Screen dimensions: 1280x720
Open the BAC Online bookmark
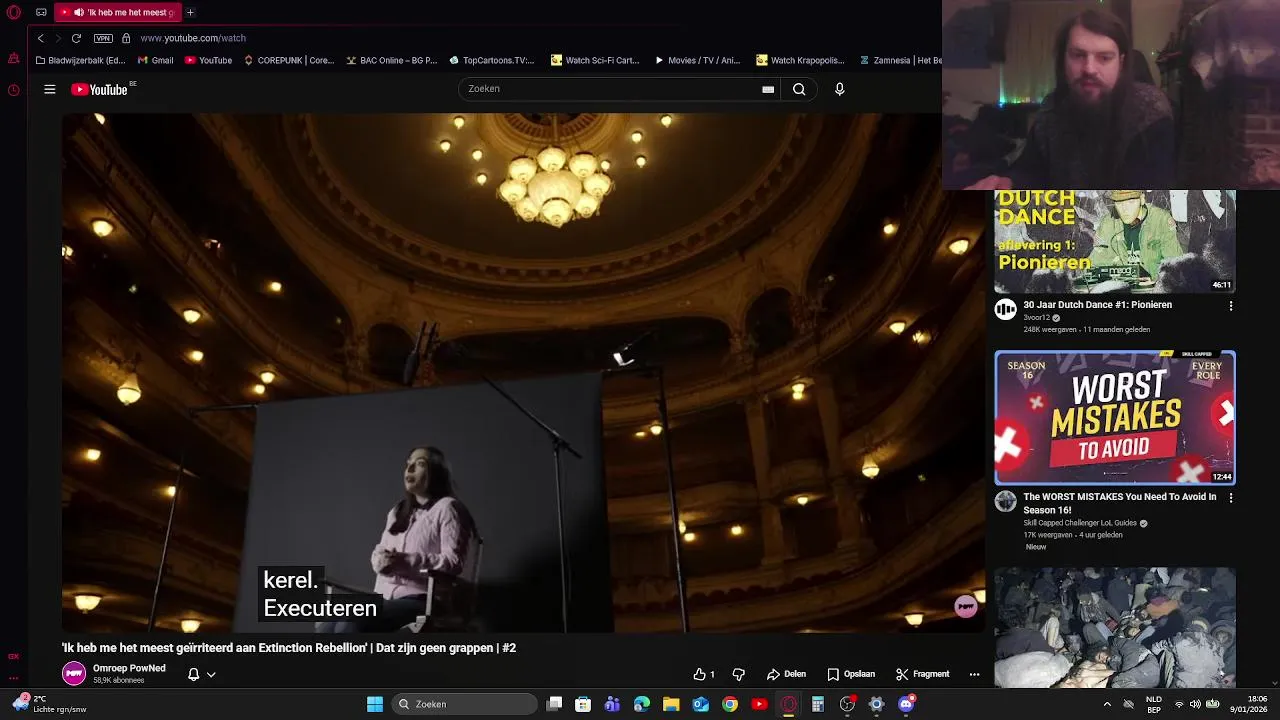[x=391, y=60]
